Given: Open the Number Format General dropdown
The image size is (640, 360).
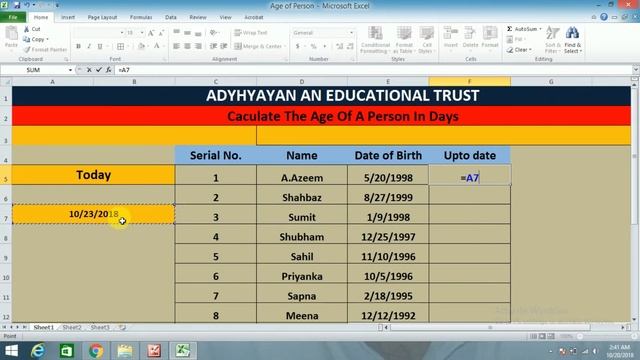Looking at the screenshot, I should pos(351,33).
